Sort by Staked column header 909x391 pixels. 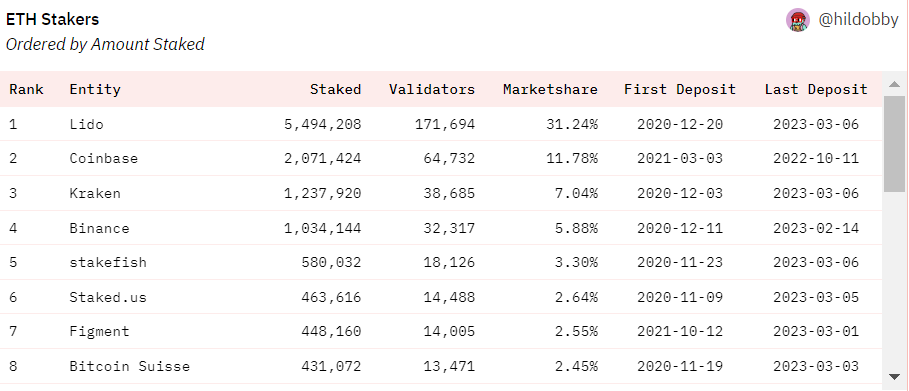[x=336, y=89]
